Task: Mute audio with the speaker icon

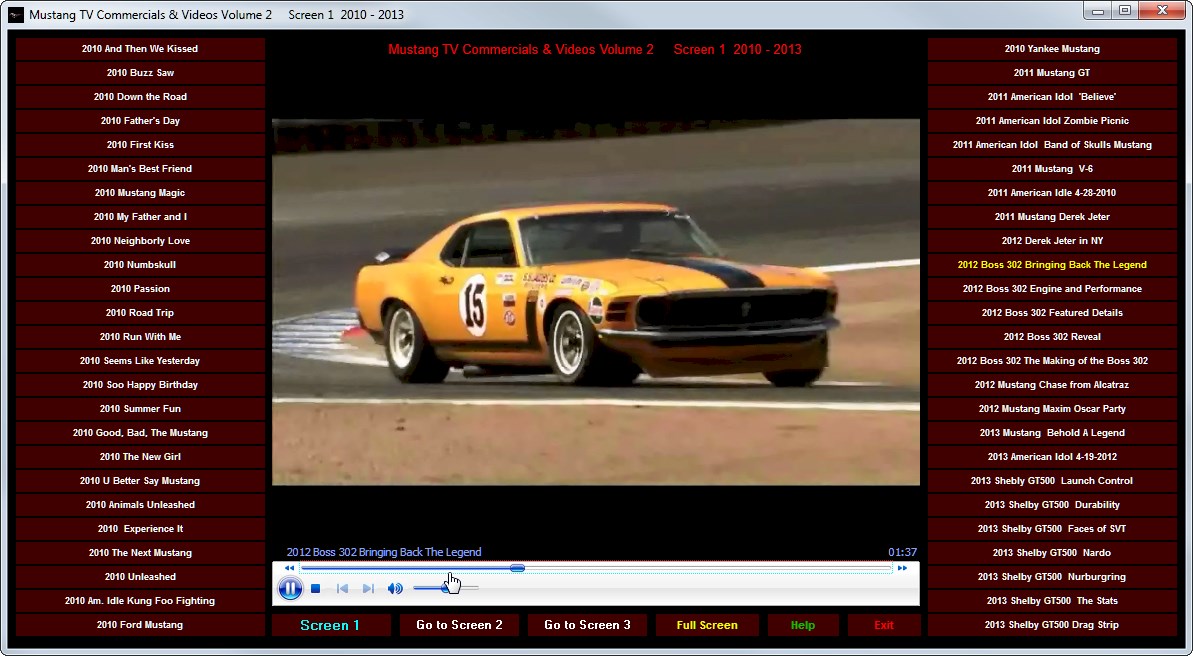Action: (x=395, y=588)
